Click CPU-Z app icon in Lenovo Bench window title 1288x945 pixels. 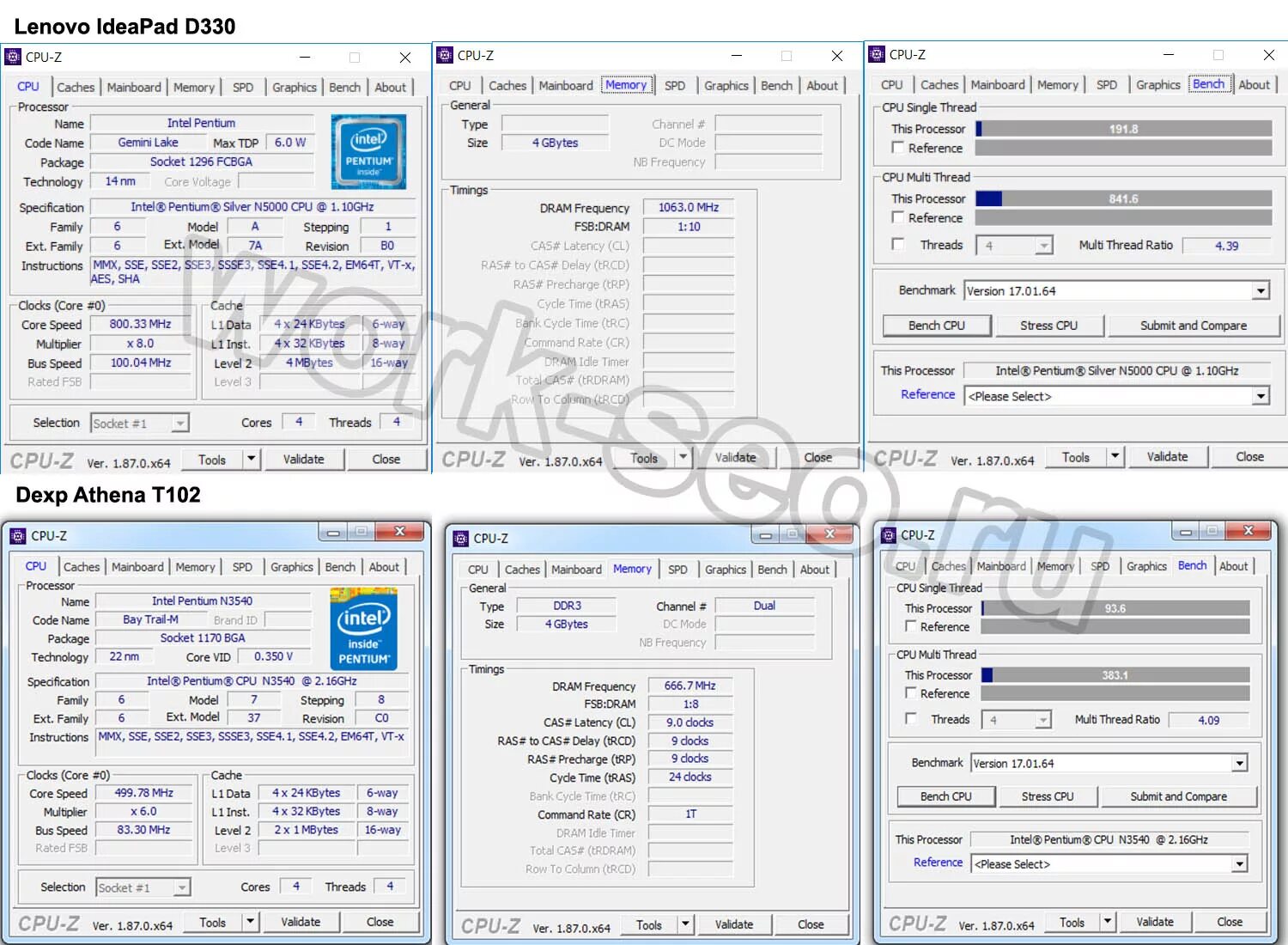pos(877,55)
